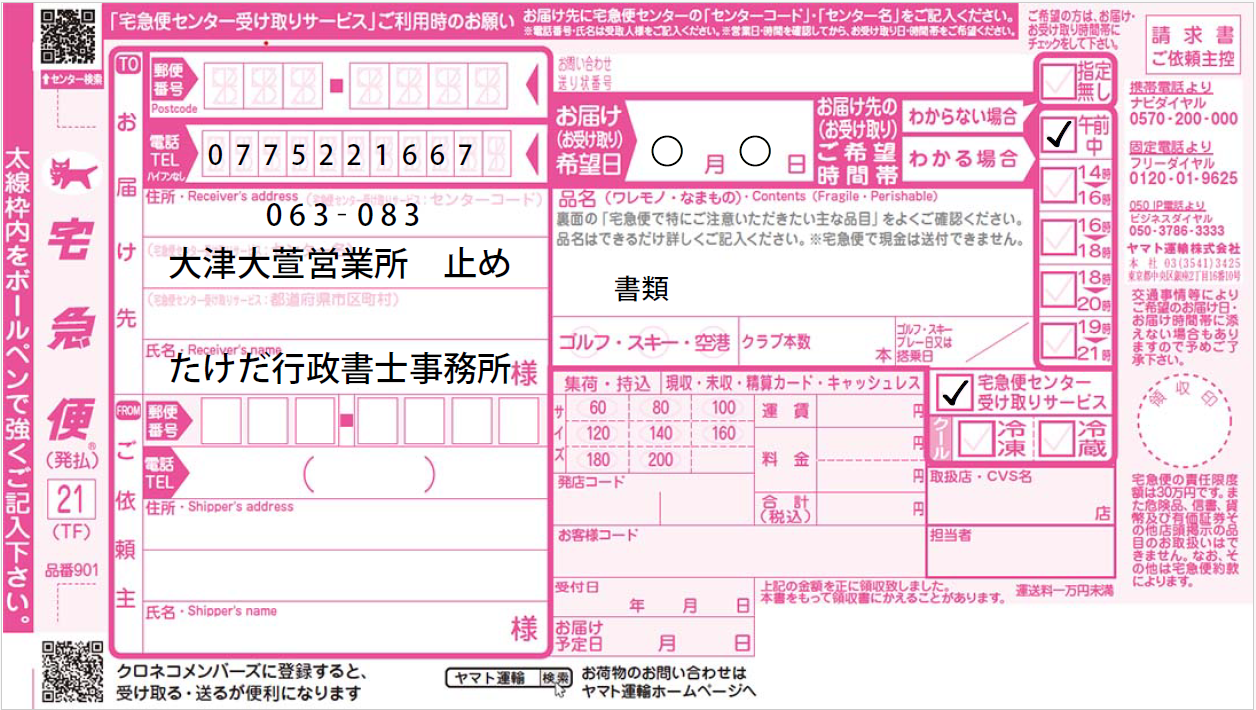Click the クラブ本数 golf club count field

click(x=812, y=342)
